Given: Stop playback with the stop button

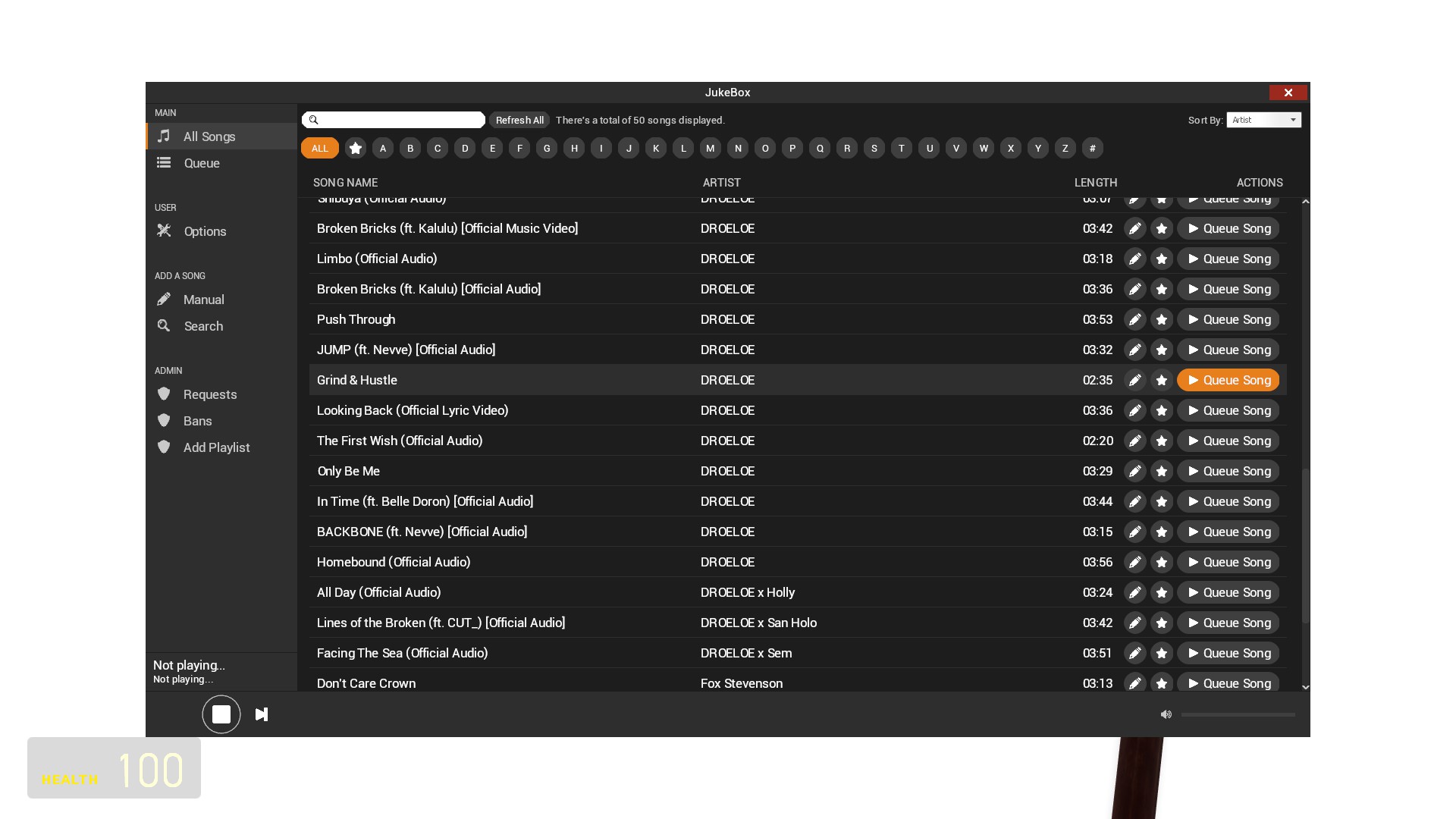Looking at the screenshot, I should 221,714.
